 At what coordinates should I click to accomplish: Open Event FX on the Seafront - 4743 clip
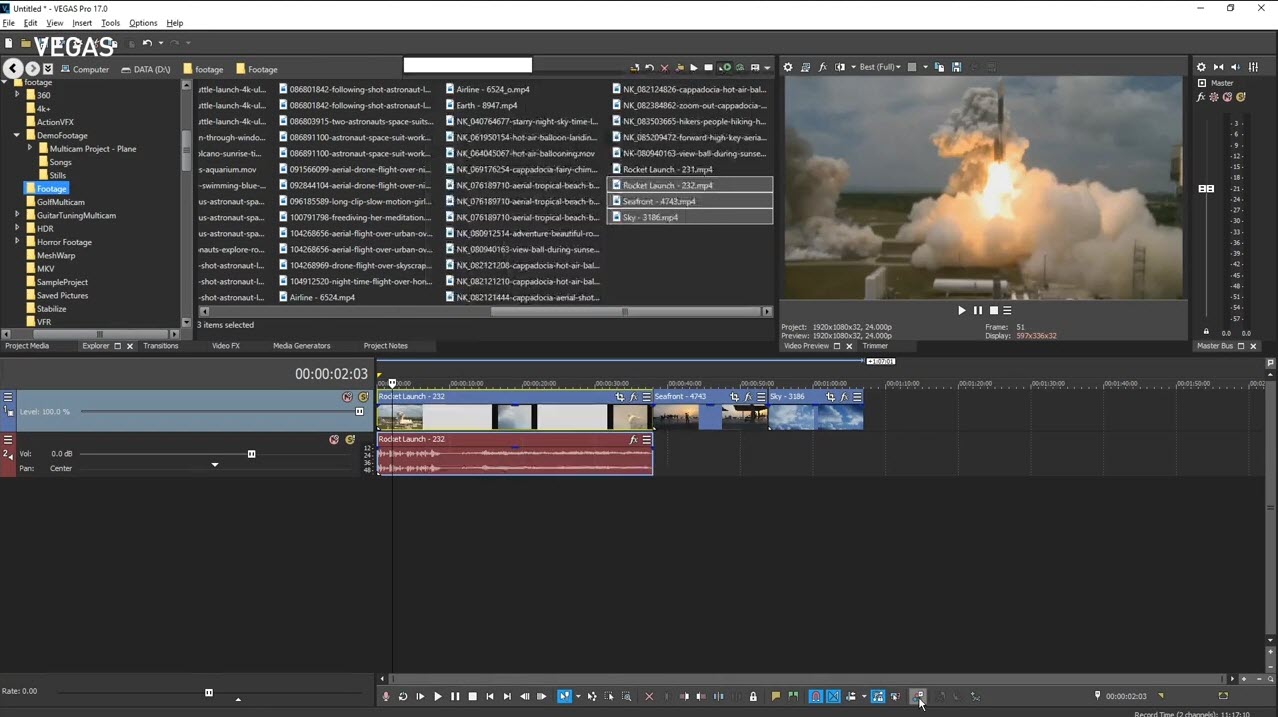click(746, 397)
